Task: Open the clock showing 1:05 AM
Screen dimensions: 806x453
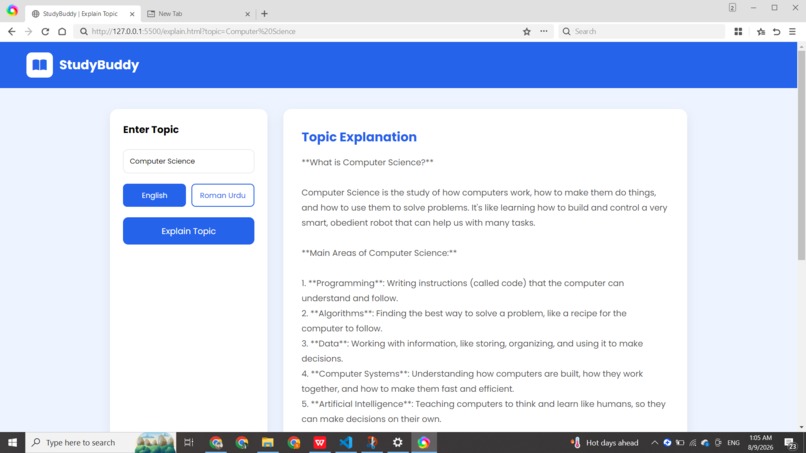Action: click(x=761, y=442)
